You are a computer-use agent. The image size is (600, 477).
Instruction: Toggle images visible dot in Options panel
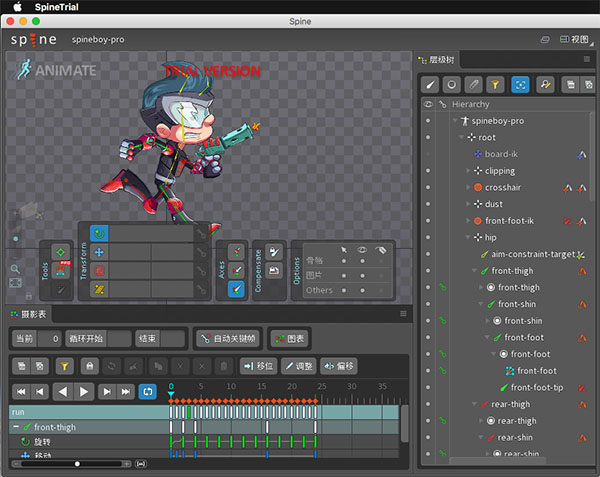(x=362, y=275)
